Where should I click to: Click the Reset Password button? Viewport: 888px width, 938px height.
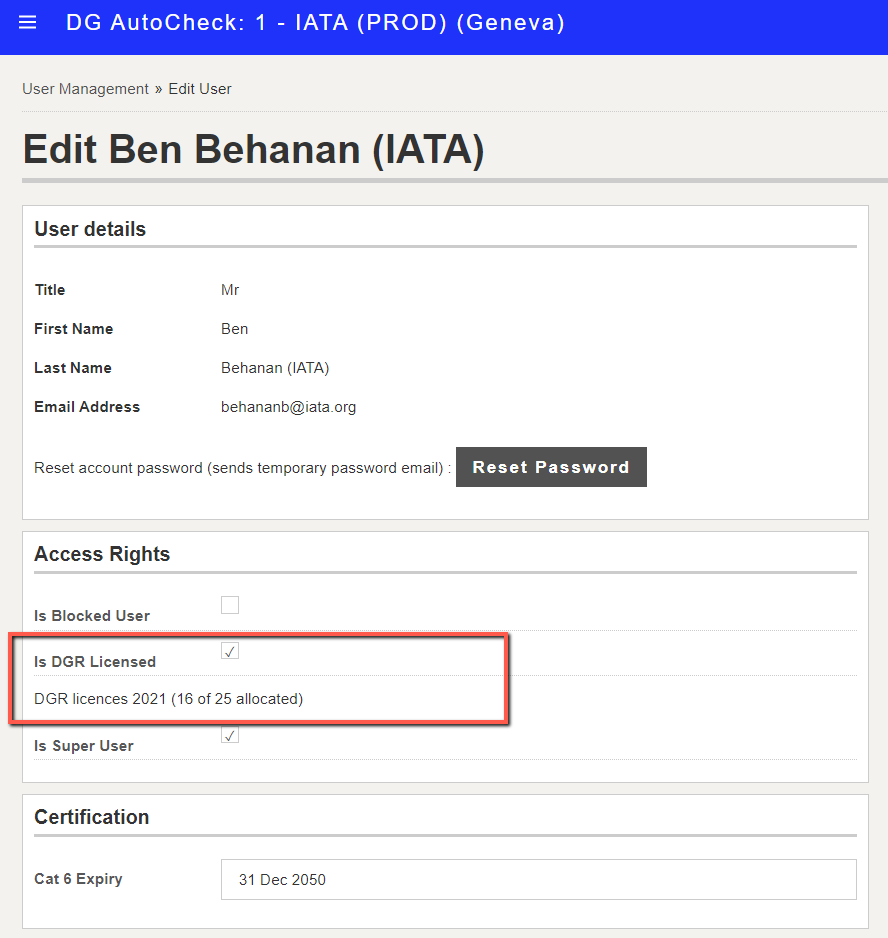[x=551, y=467]
